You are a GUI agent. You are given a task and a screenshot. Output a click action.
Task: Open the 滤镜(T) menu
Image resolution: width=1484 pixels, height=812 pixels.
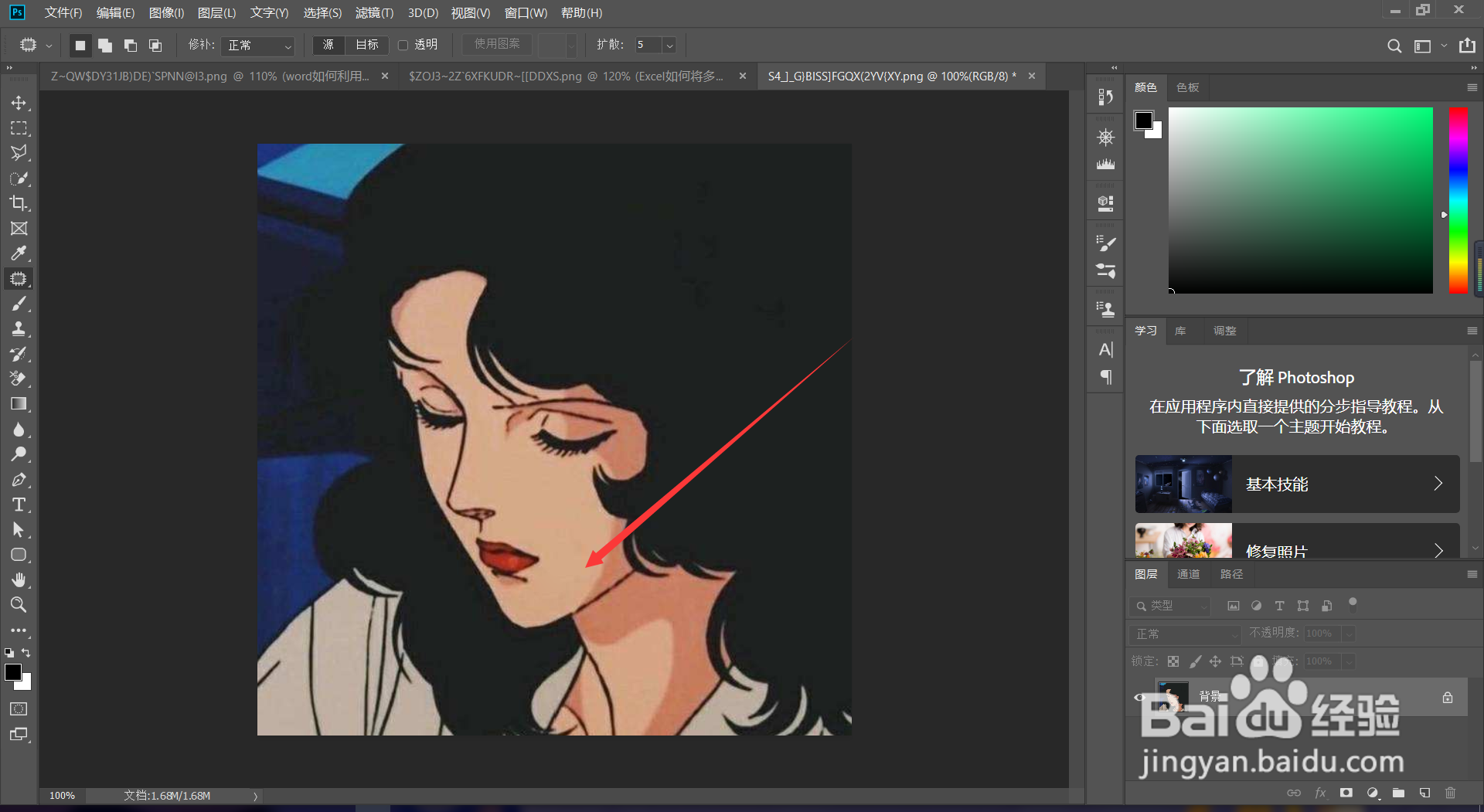point(374,13)
